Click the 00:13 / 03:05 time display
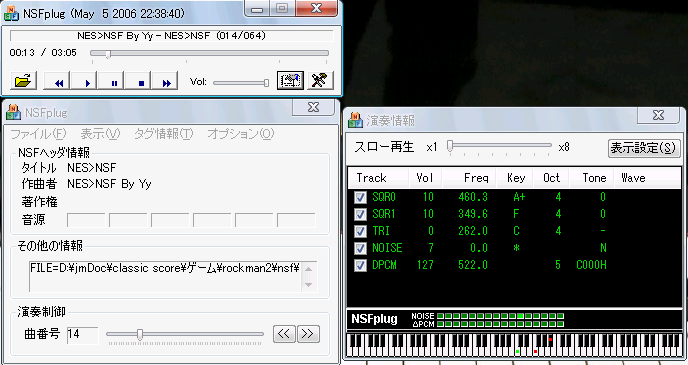The height and width of the screenshot is (365, 688). coord(43,53)
